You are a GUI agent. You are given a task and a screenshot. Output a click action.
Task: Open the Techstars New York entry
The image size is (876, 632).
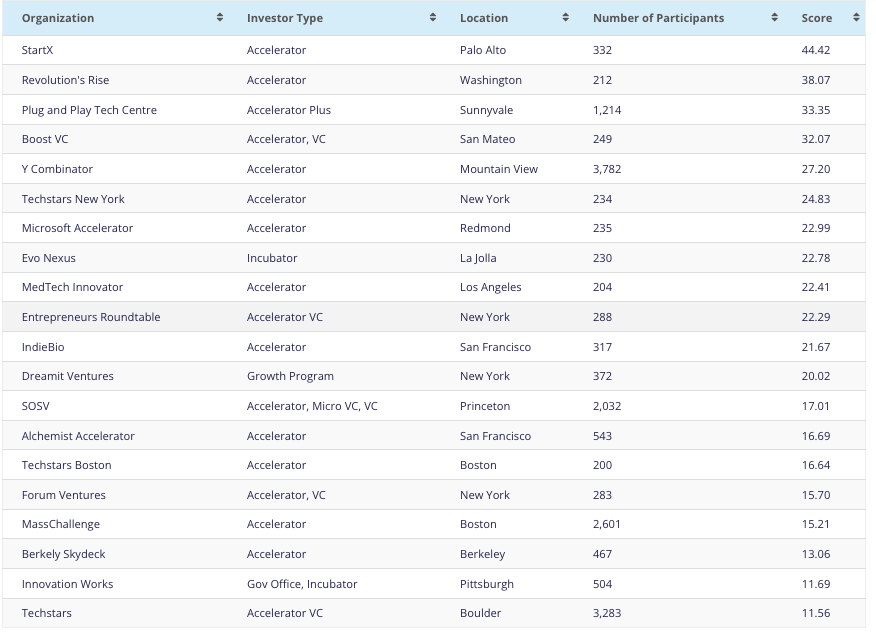73,199
